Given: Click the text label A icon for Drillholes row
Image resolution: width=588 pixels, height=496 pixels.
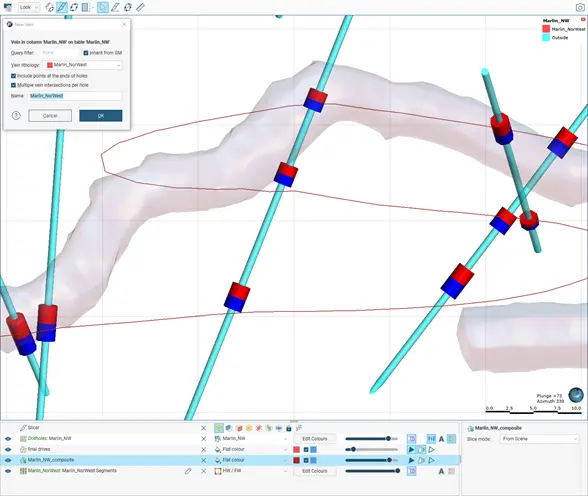Looking at the screenshot, I should pyautogui.click(x=441, y=439).
